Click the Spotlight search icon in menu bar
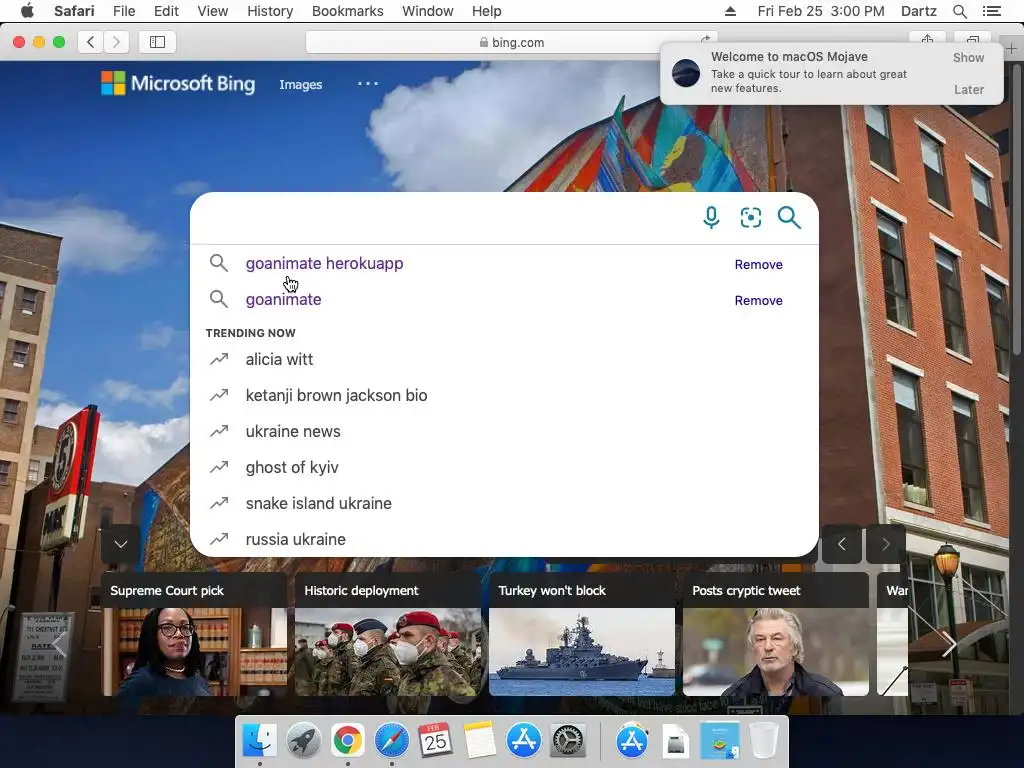 [959, 11]
